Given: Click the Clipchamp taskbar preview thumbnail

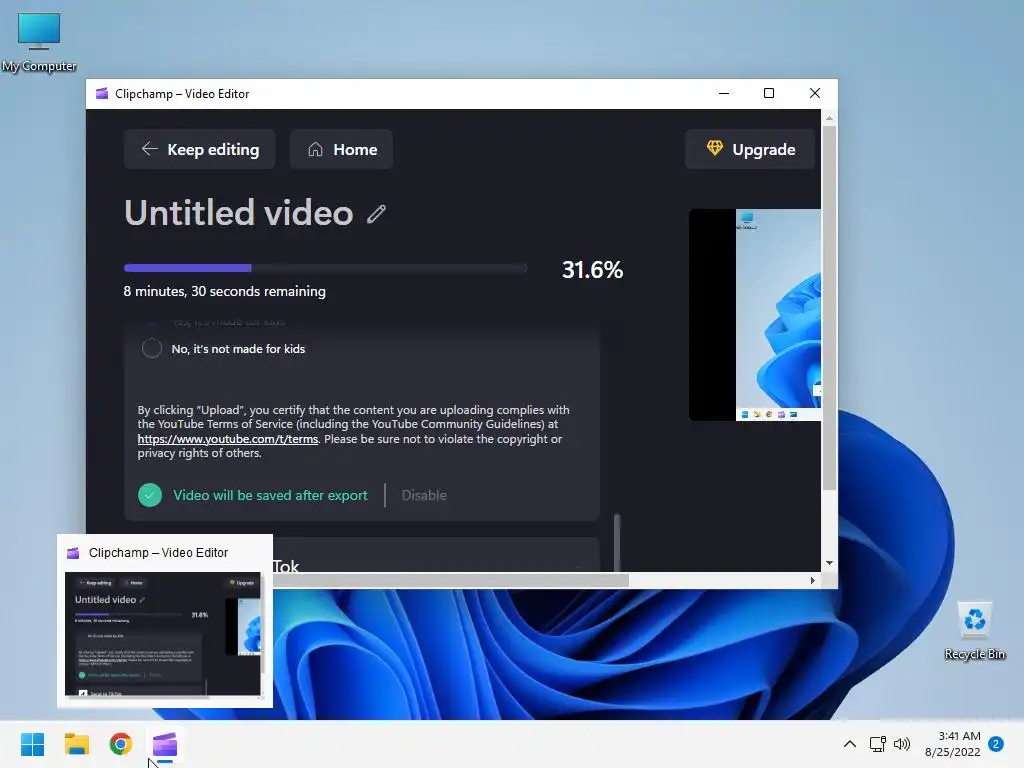Looking at the screenshot, I should click(x=163, y=634).
